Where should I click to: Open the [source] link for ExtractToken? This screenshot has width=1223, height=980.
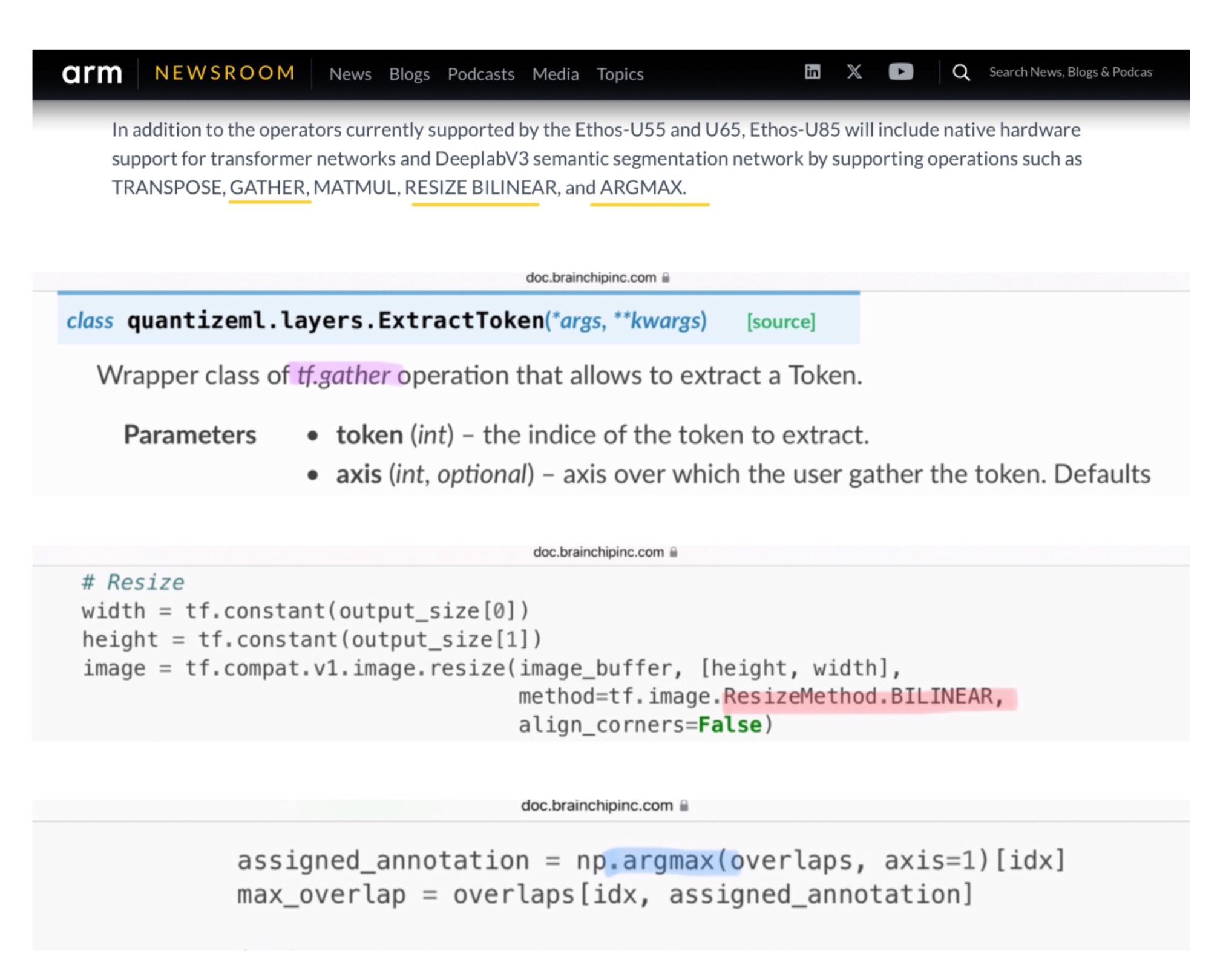click(781, 321)
